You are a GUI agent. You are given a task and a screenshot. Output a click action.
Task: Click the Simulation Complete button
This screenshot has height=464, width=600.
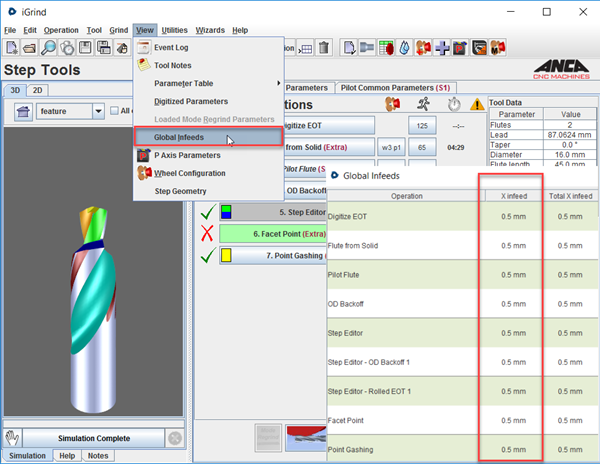pos(91,438)
